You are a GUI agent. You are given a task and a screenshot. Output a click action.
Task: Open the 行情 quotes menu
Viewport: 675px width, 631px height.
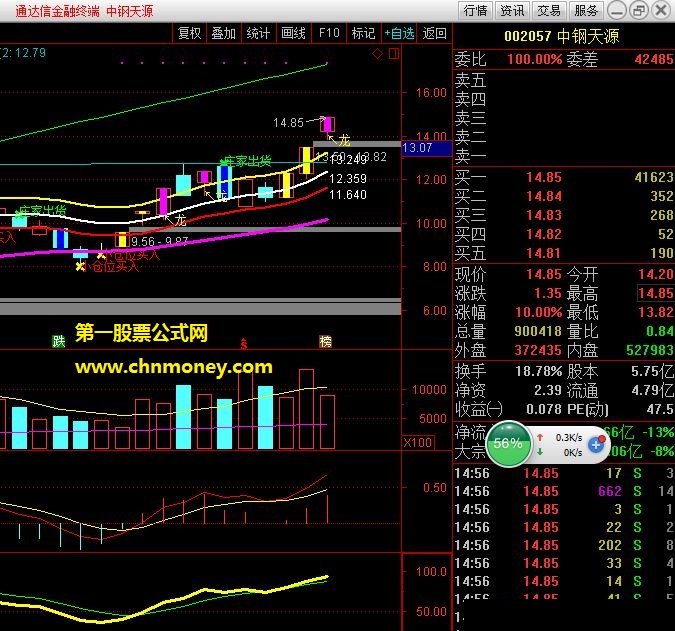pos(475,10)
